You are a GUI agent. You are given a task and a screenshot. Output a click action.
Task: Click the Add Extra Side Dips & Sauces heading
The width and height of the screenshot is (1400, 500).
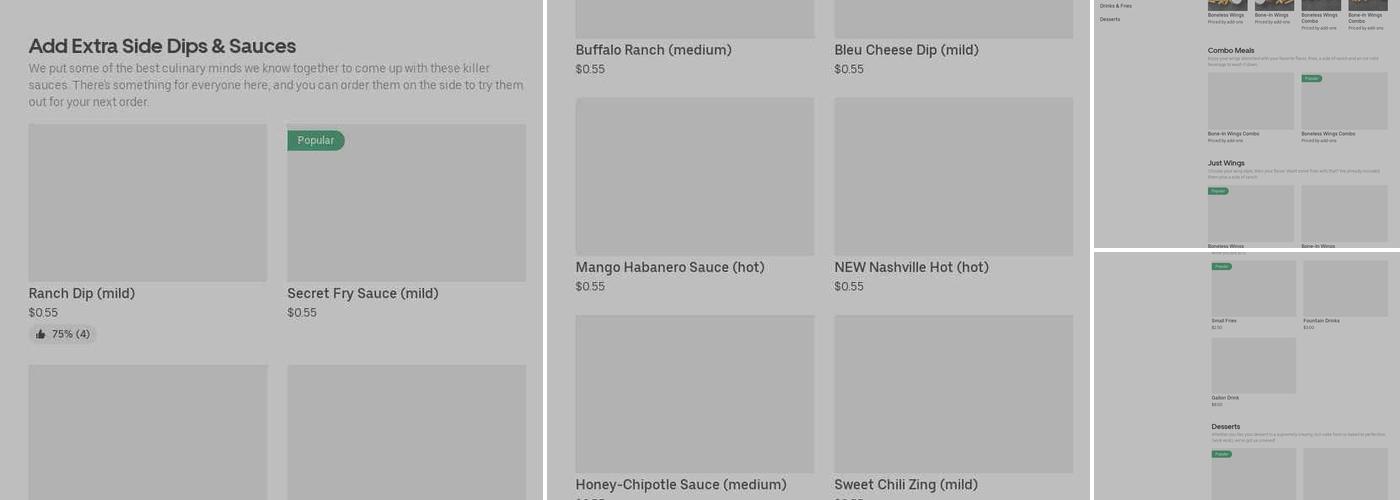point(162,46)
